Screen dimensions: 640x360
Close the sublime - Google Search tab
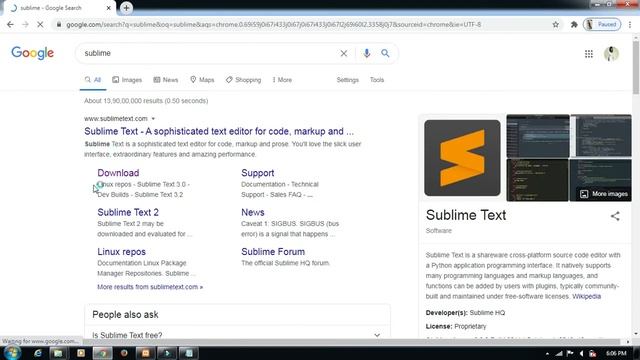109,8
